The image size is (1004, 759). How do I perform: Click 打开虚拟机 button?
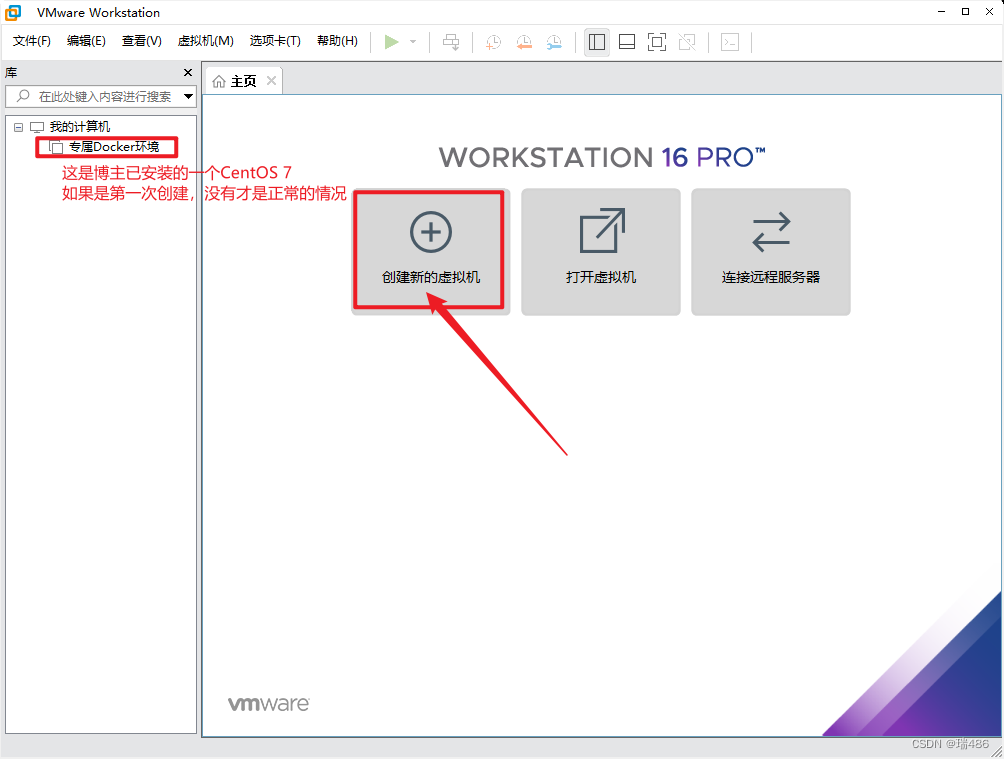(601, 251)
